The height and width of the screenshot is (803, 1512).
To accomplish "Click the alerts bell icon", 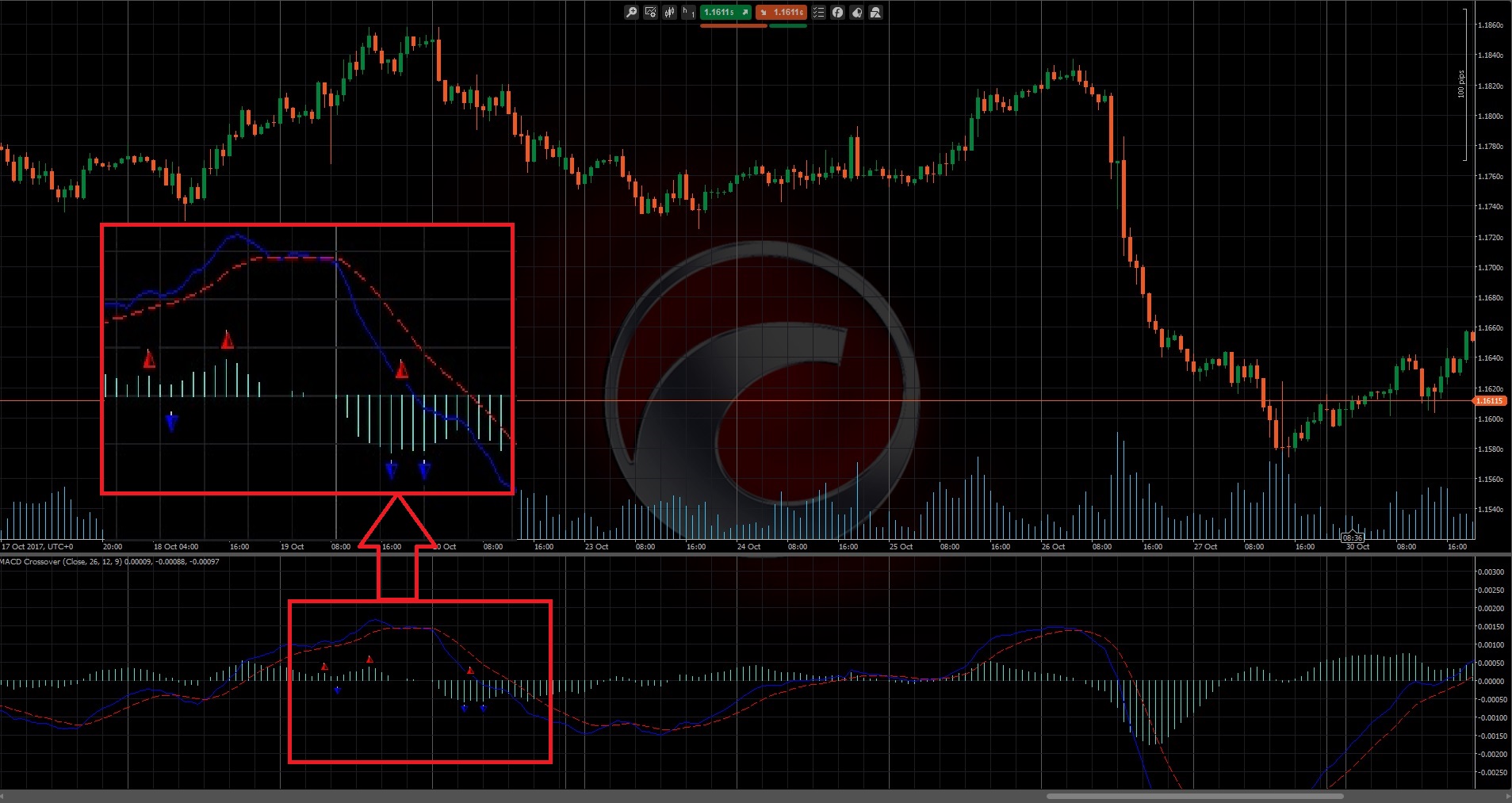I will coord(858,12).
